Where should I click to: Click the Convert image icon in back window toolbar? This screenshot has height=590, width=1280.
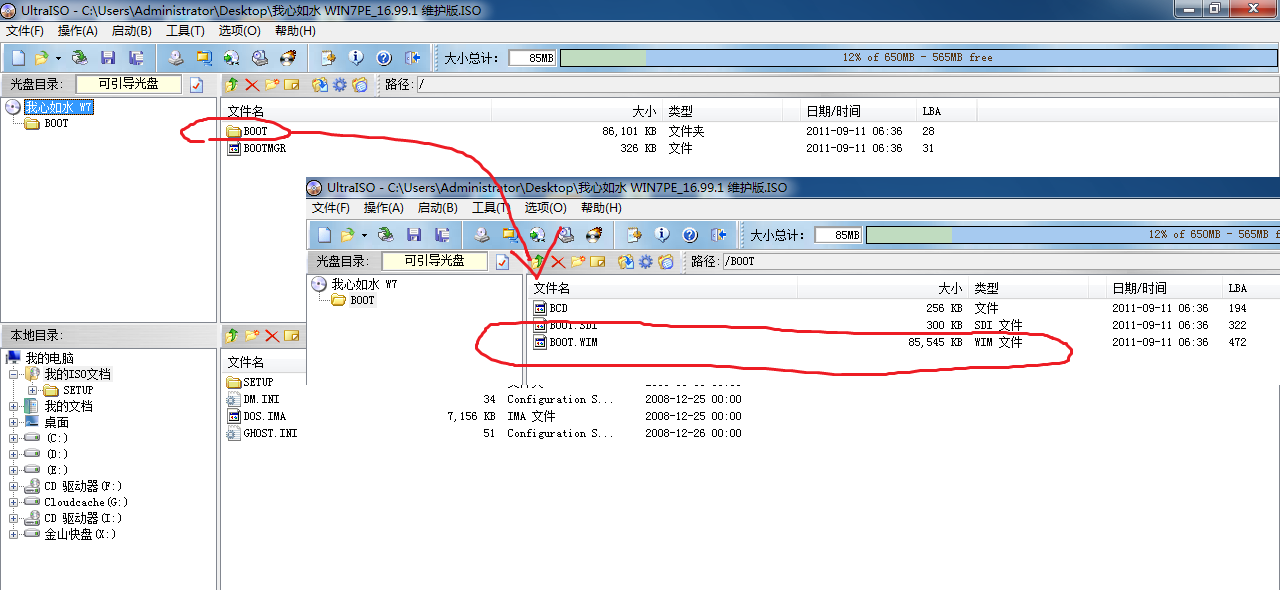[232, 58]
